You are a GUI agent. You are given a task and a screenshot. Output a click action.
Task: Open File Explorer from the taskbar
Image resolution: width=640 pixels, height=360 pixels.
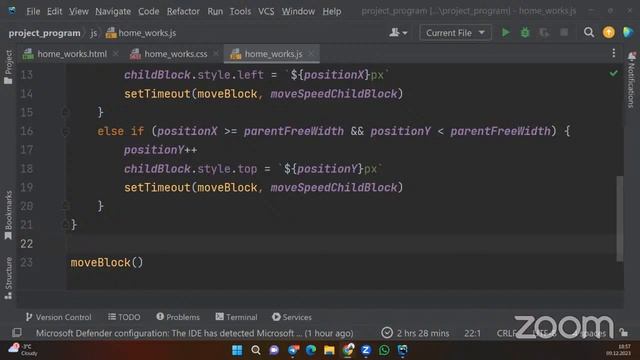point(329,350)
